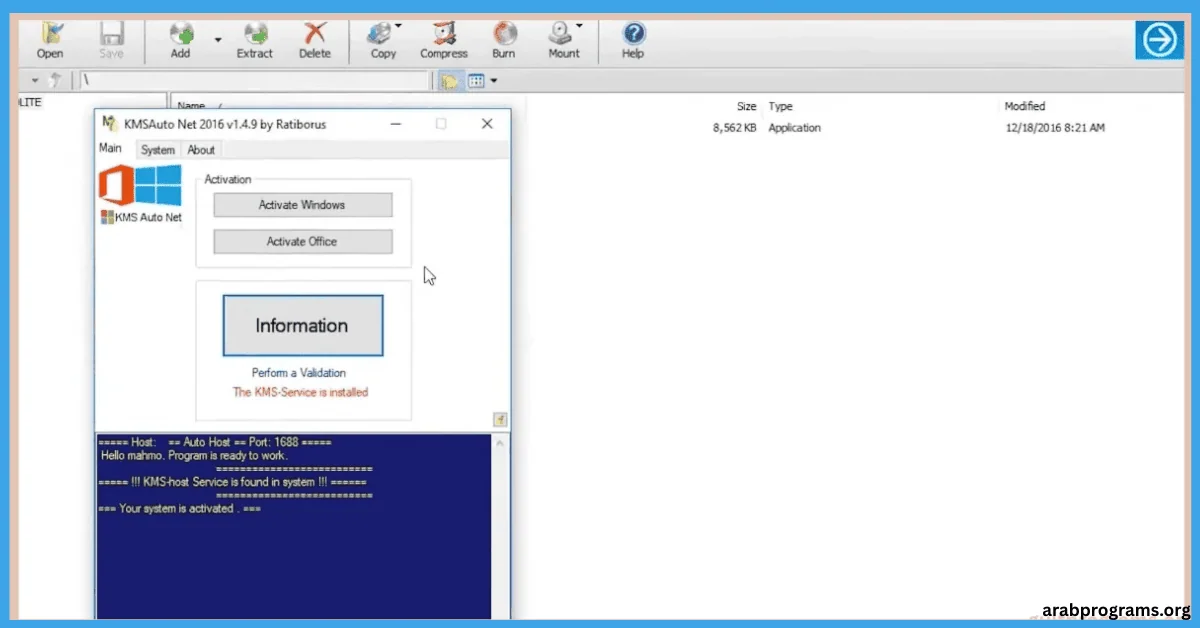Expand the Mount dropdown arrow
Image resolution: width=1200 pixels, height=628 pixels.
(580, 27)
